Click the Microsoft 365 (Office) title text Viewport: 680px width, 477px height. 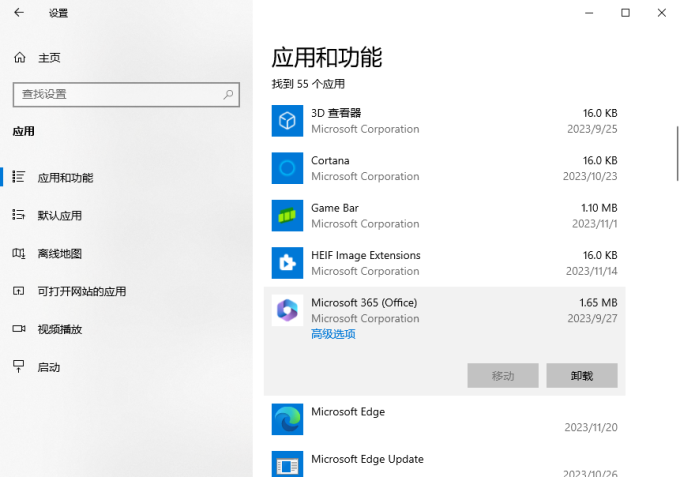point(364,303)
